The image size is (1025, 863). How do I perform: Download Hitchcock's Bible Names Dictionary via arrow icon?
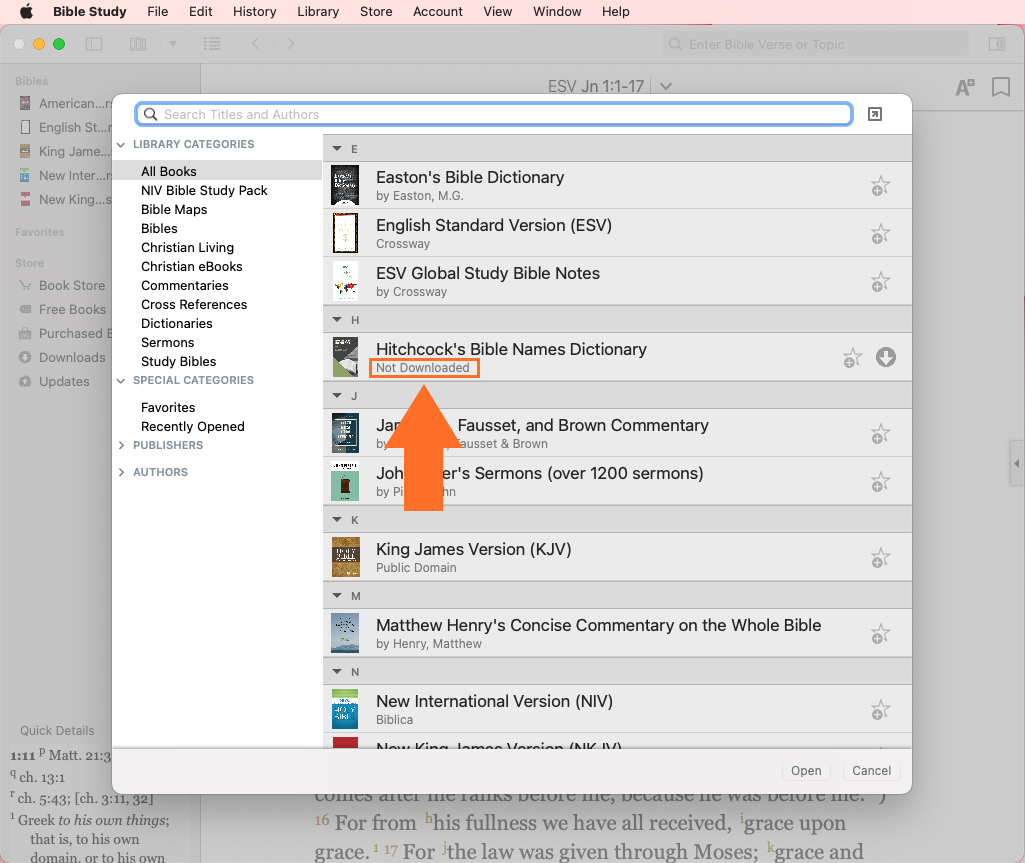tap(885, 357)
